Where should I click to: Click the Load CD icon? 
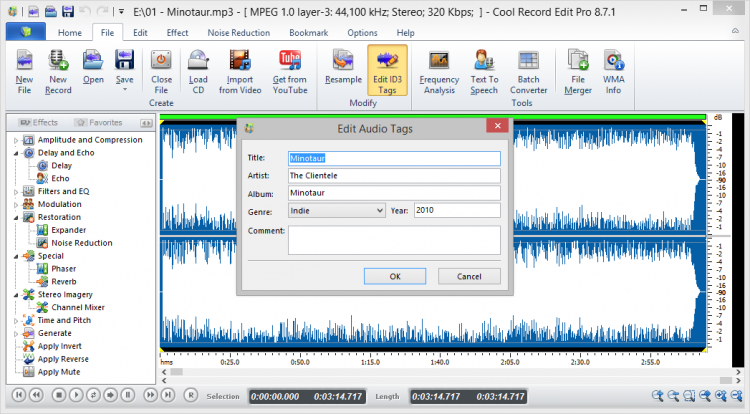click(198, 73)
